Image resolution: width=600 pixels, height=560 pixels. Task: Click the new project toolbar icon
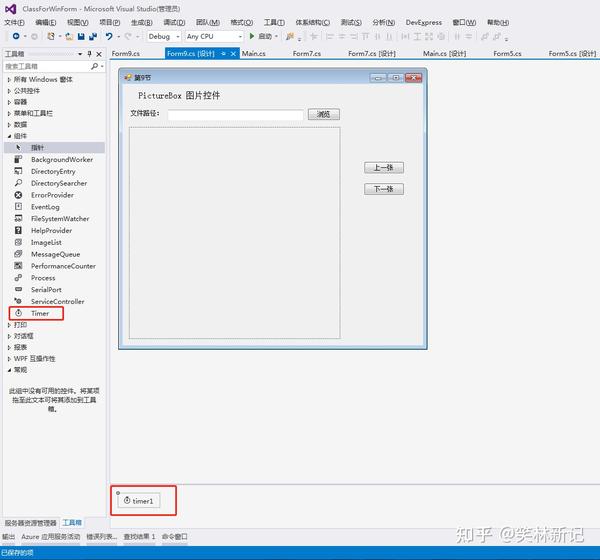(x=51, y=36)
